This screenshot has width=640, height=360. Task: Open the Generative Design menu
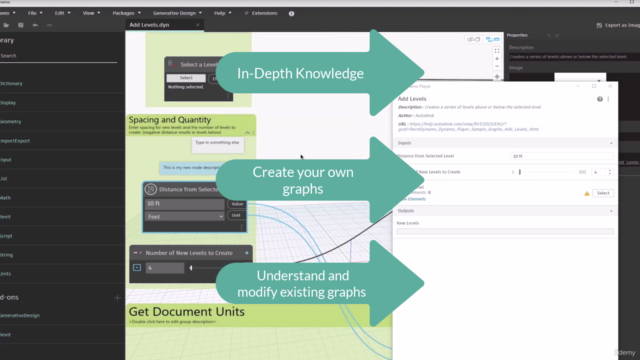click(x=177, y=13)
